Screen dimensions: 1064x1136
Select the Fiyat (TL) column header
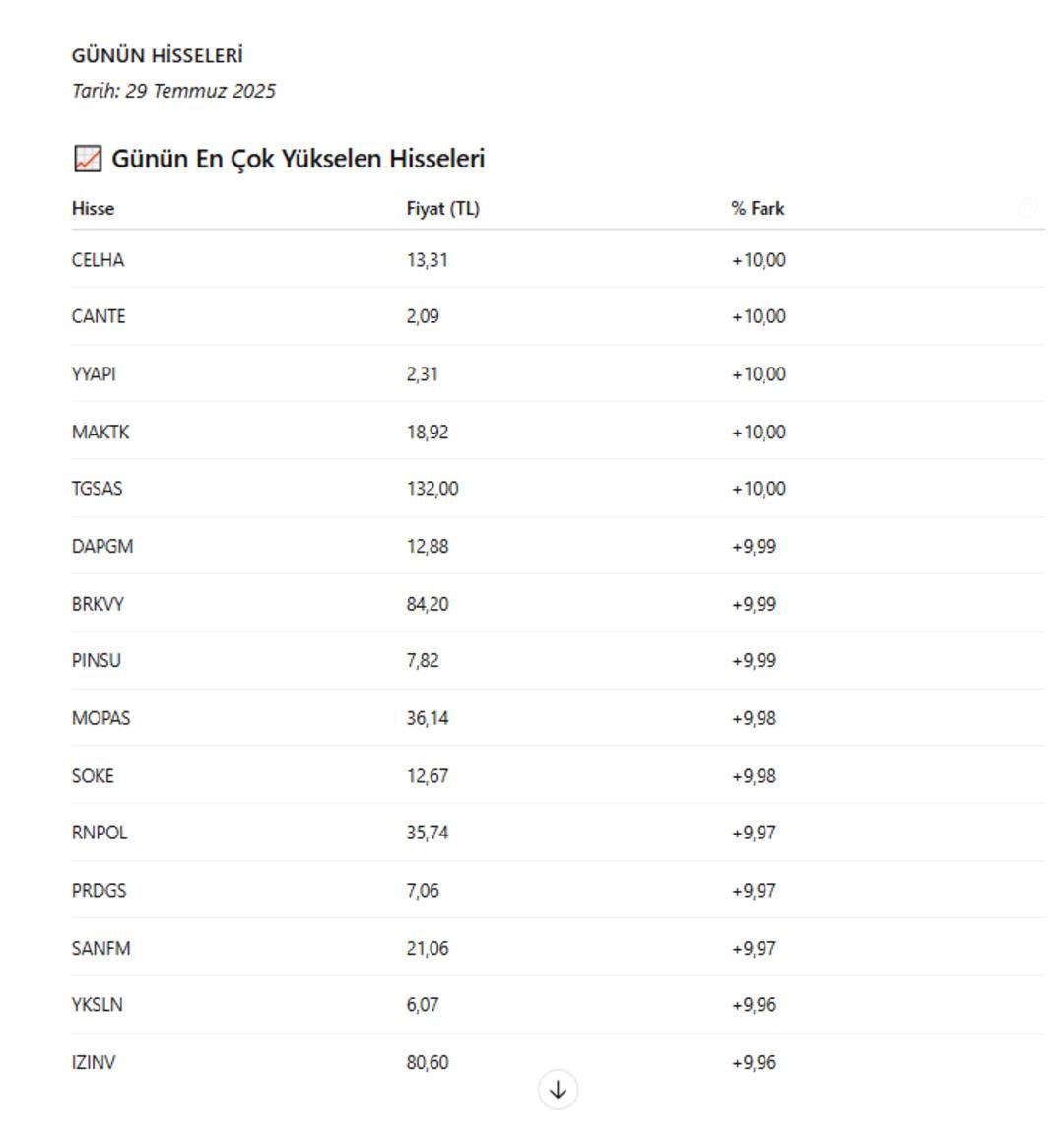442,209
